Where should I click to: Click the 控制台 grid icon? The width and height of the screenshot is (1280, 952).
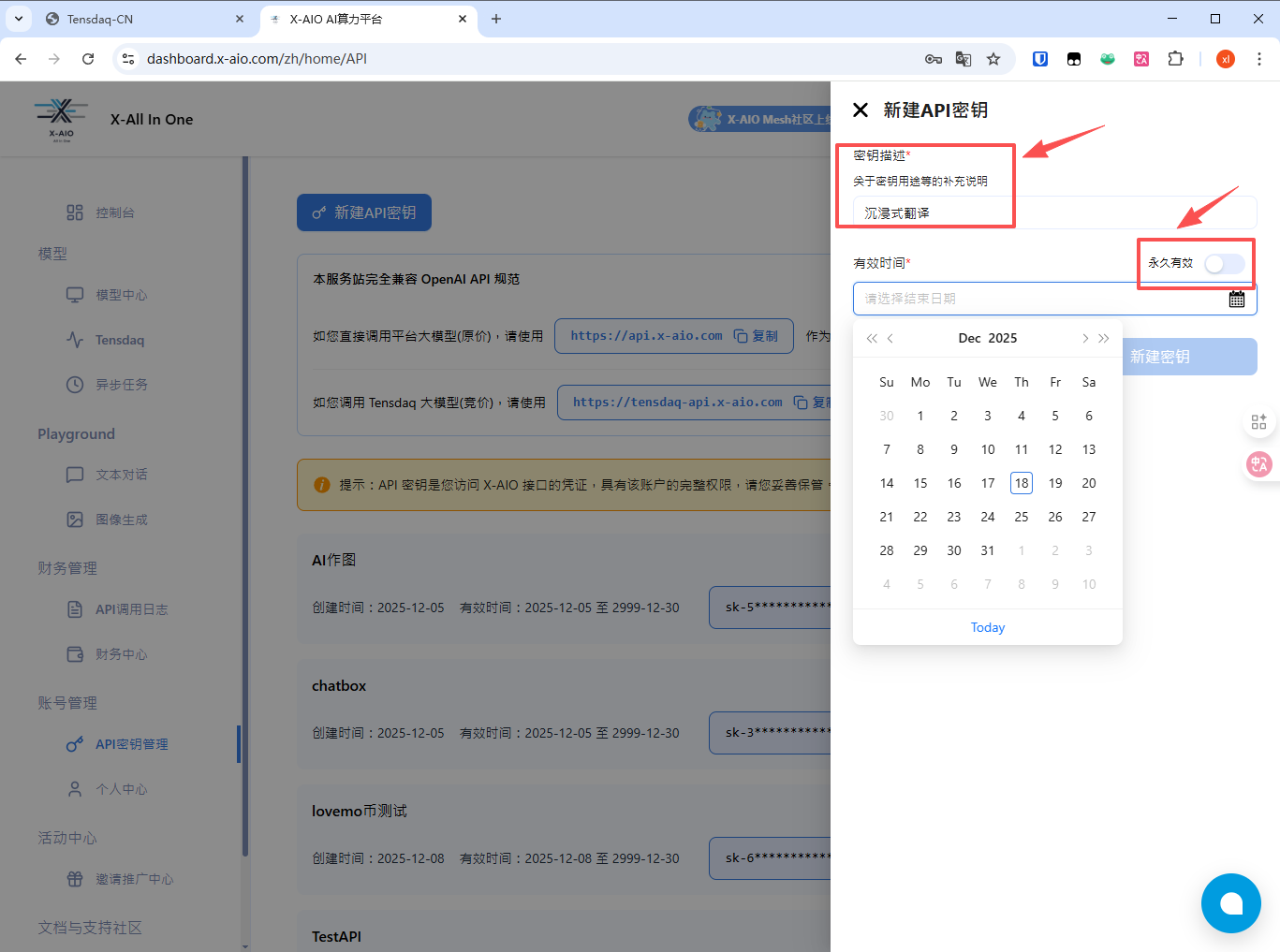(x=75, y=212)
